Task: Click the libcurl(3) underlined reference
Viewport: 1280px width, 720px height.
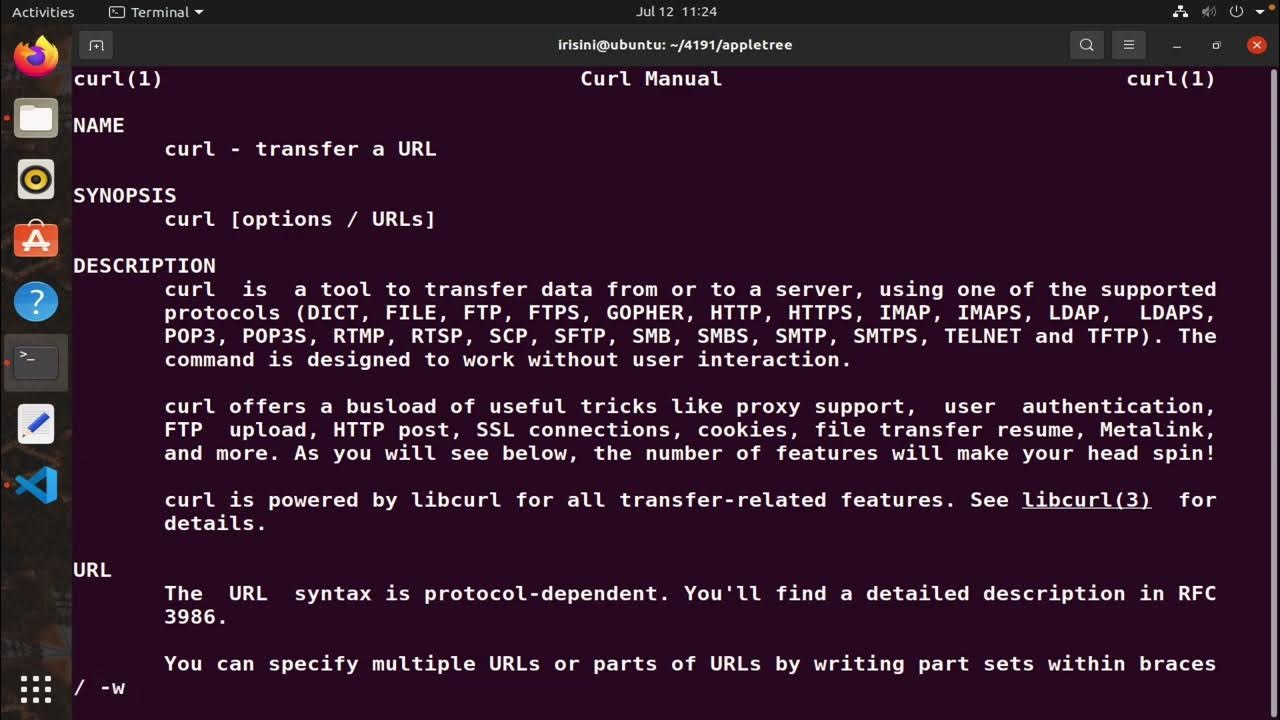Action: pyautogui.click(x=1086, y=500)
